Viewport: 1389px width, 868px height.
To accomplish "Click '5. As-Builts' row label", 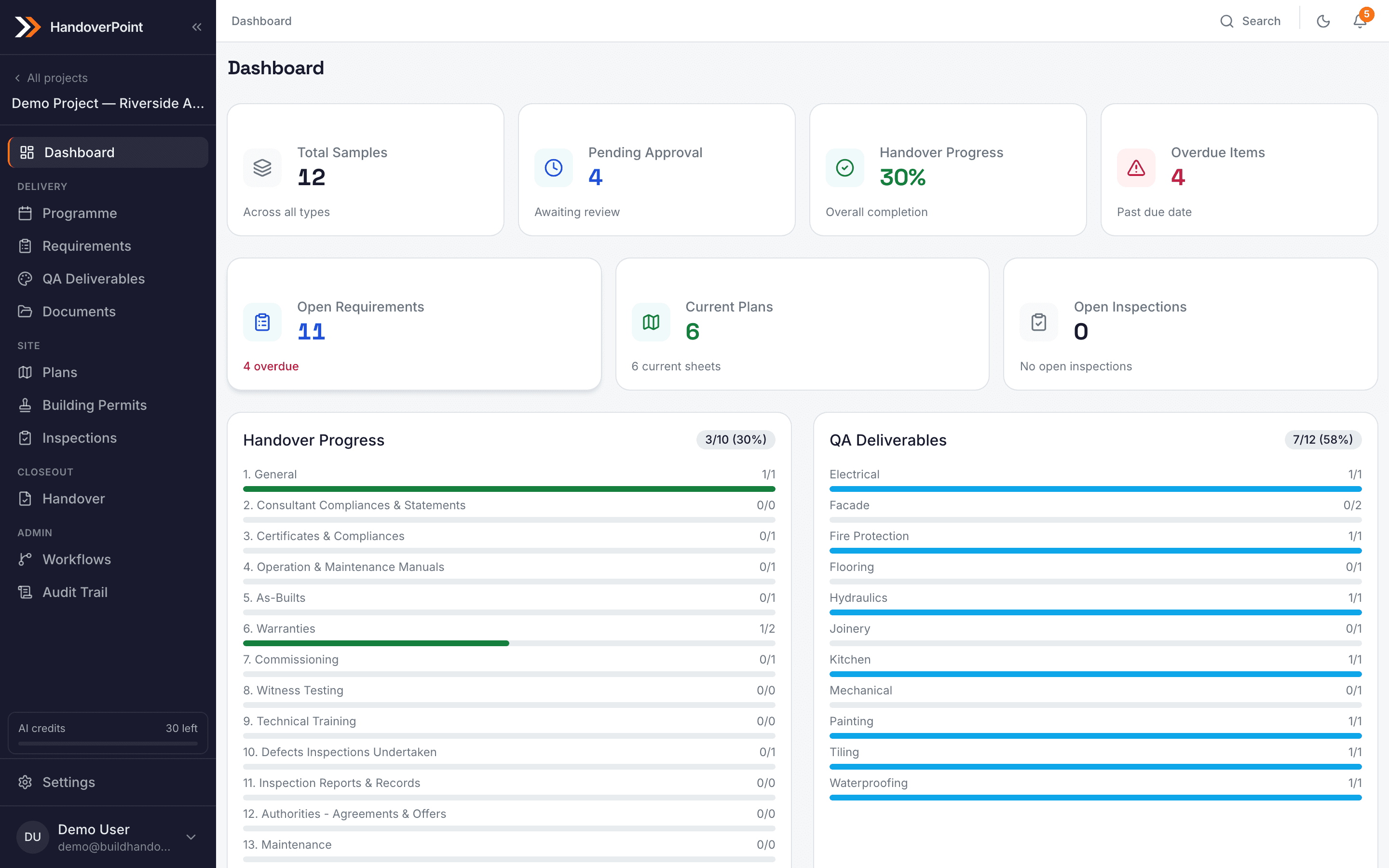I will point(274,597).
